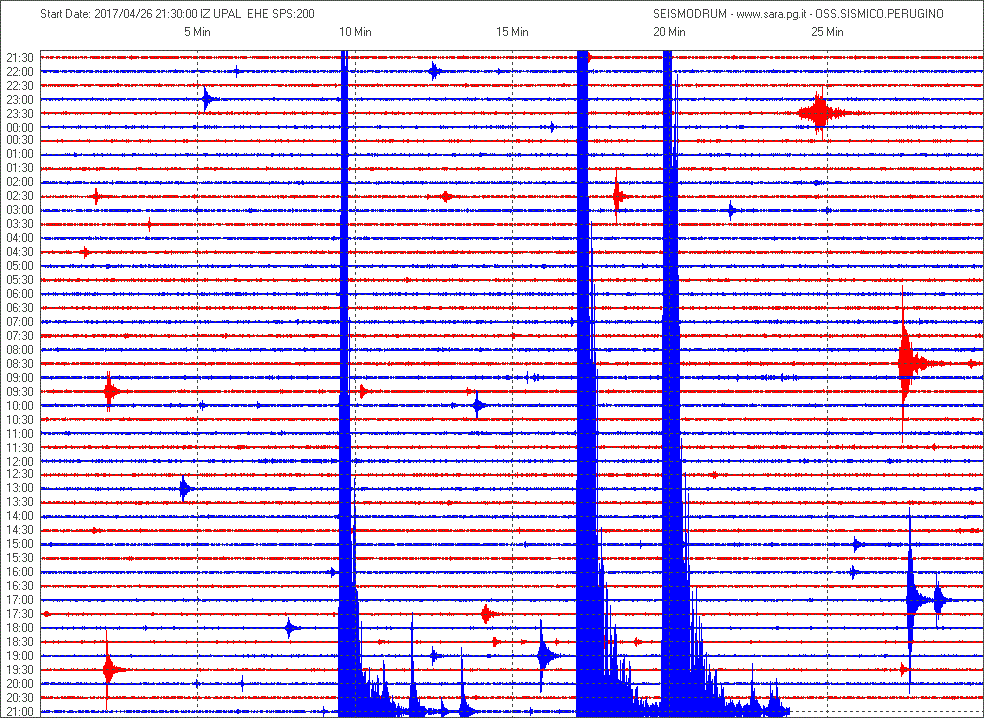Click the blue event on the 13:00 trace
Screen dimensions: 984x718
click(x=184, y=488)
